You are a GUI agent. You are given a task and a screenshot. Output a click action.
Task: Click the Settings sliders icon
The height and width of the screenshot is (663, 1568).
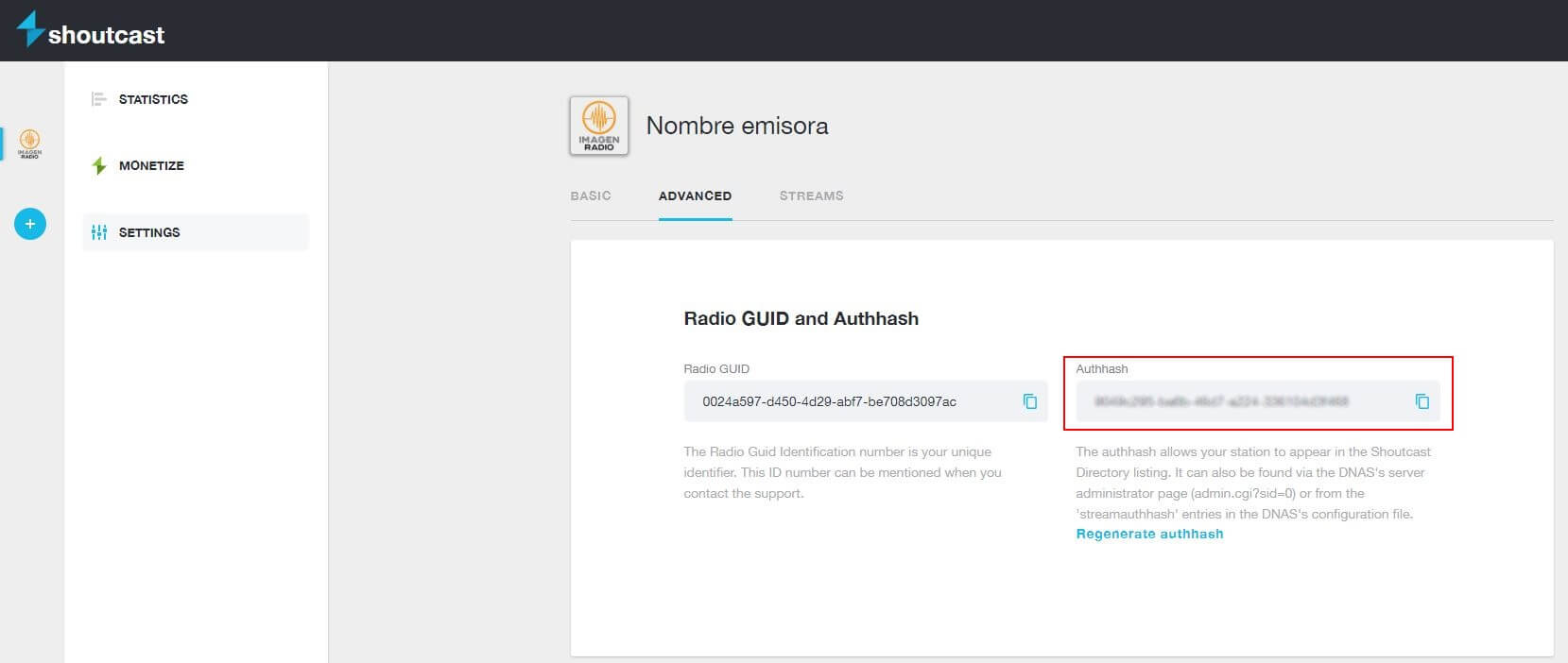click(99, 232)
